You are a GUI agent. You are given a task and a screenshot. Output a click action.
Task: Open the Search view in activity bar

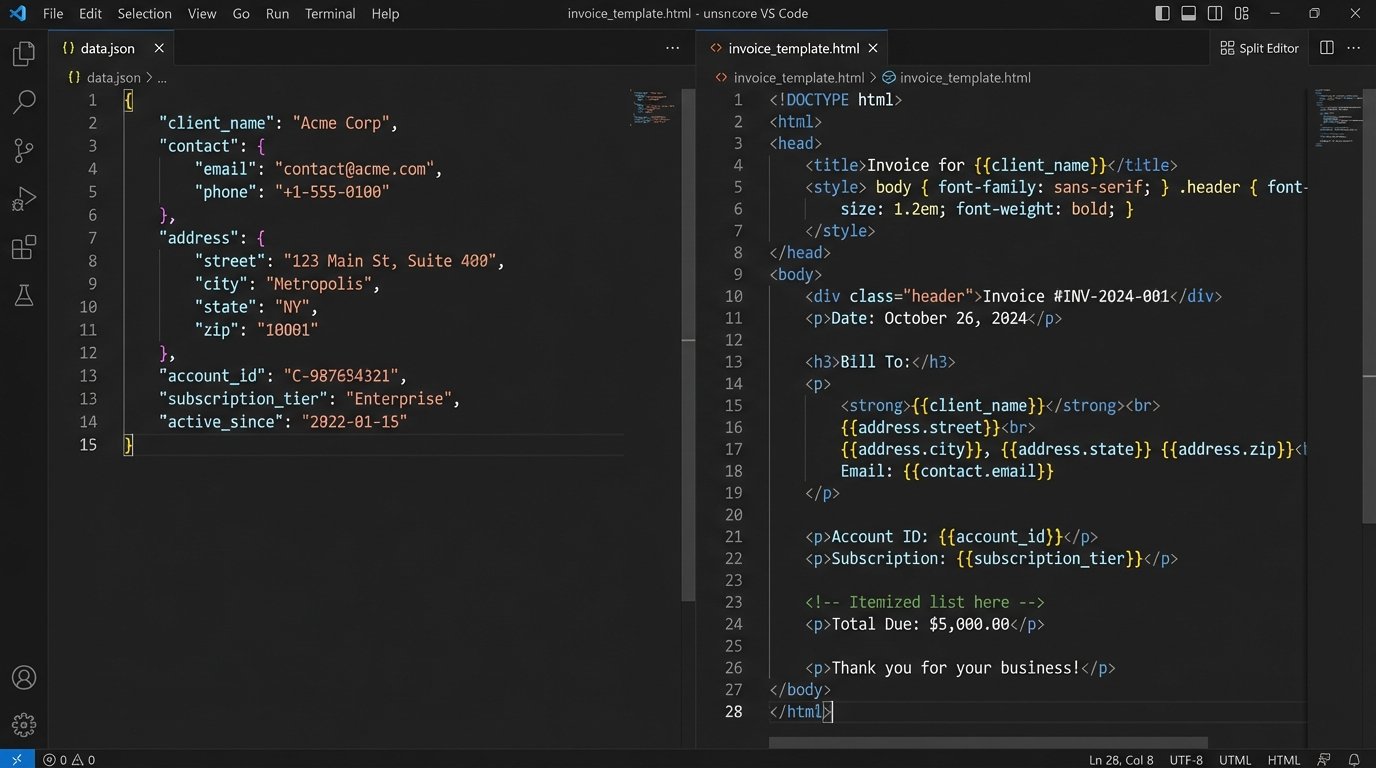point(24,102)
